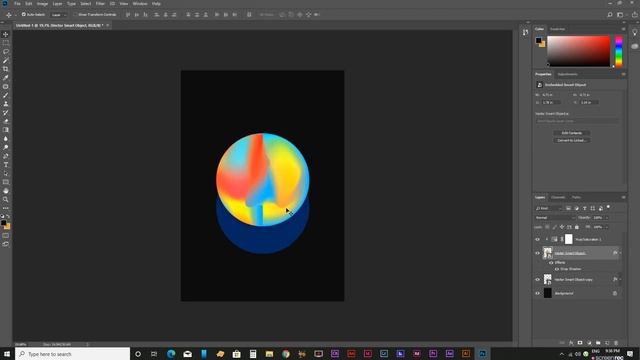Select the Hand tool
This screenshot has height=360, width=640.
[6, 191]
